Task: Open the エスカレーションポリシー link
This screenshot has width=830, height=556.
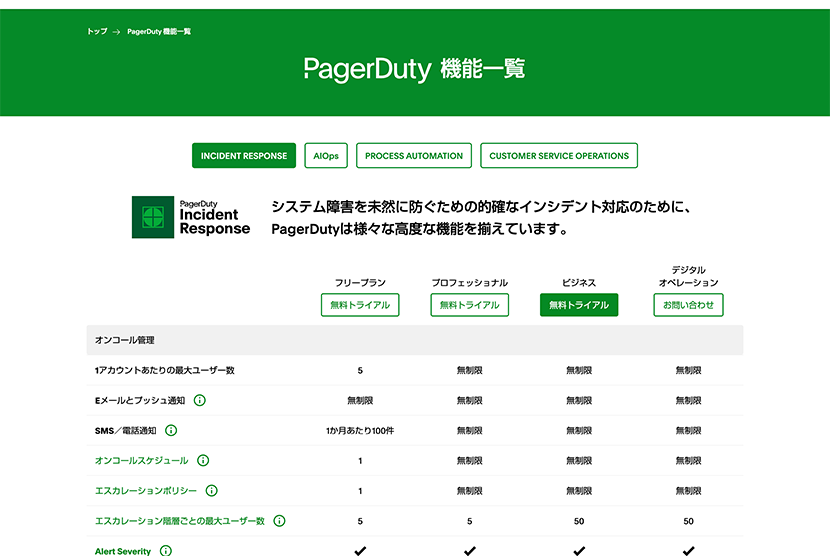Action: [146, 491]
